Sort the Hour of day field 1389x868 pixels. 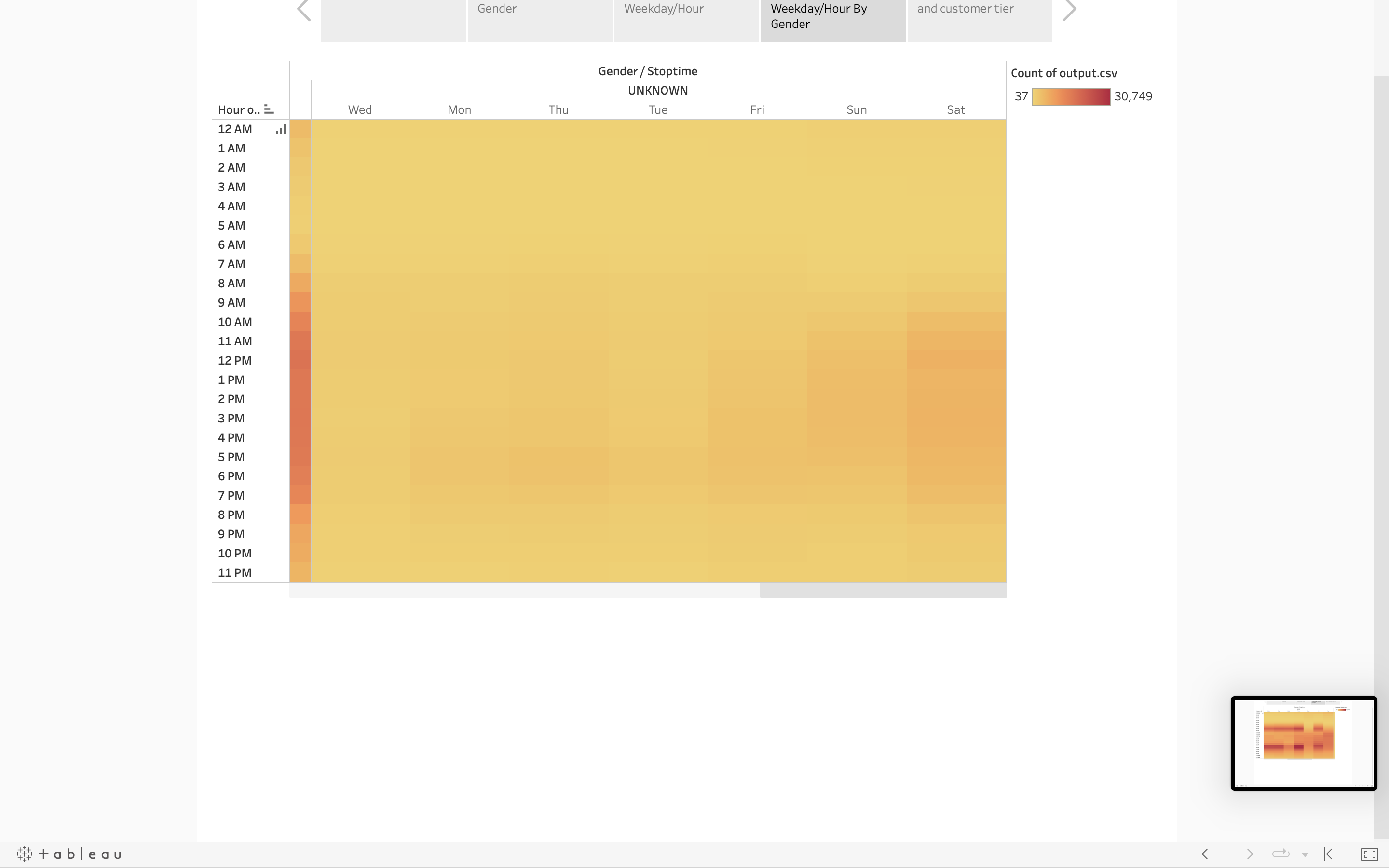tap(269, 108)
